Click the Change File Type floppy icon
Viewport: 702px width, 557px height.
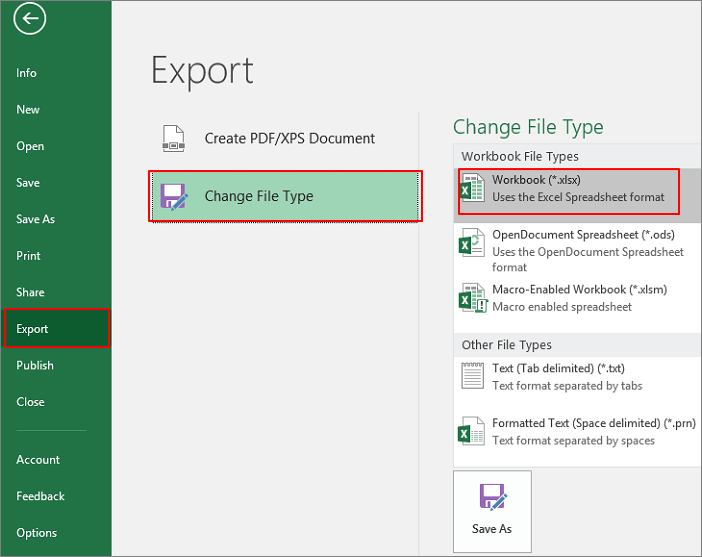pos(174,196)
